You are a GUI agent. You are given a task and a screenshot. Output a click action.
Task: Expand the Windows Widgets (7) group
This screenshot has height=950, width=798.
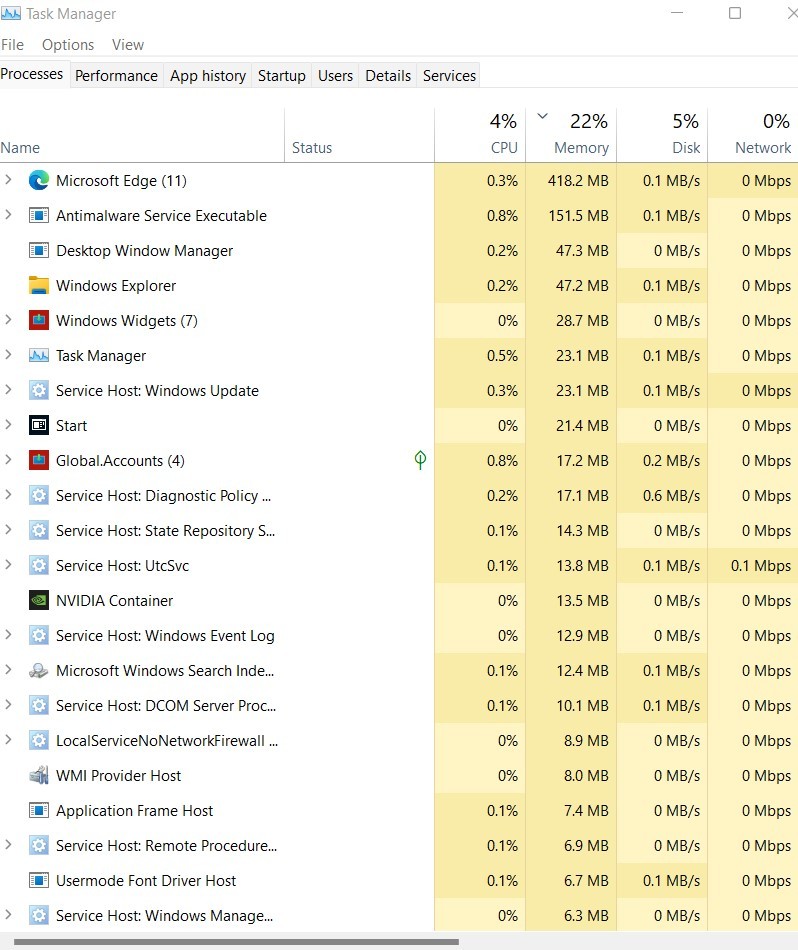pos(8,320)
